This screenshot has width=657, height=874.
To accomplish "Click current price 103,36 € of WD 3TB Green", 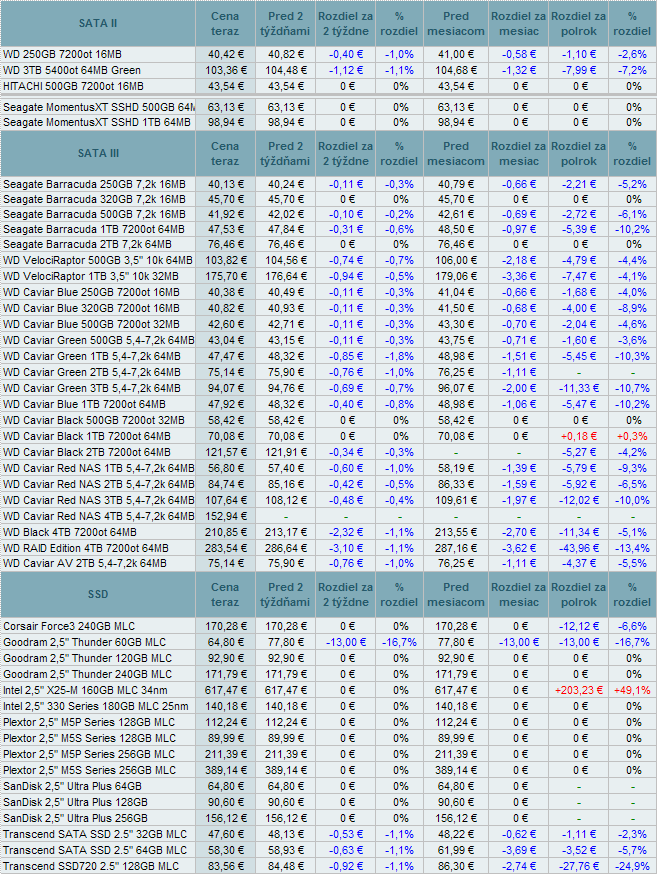I will click(x=225, y=70).
